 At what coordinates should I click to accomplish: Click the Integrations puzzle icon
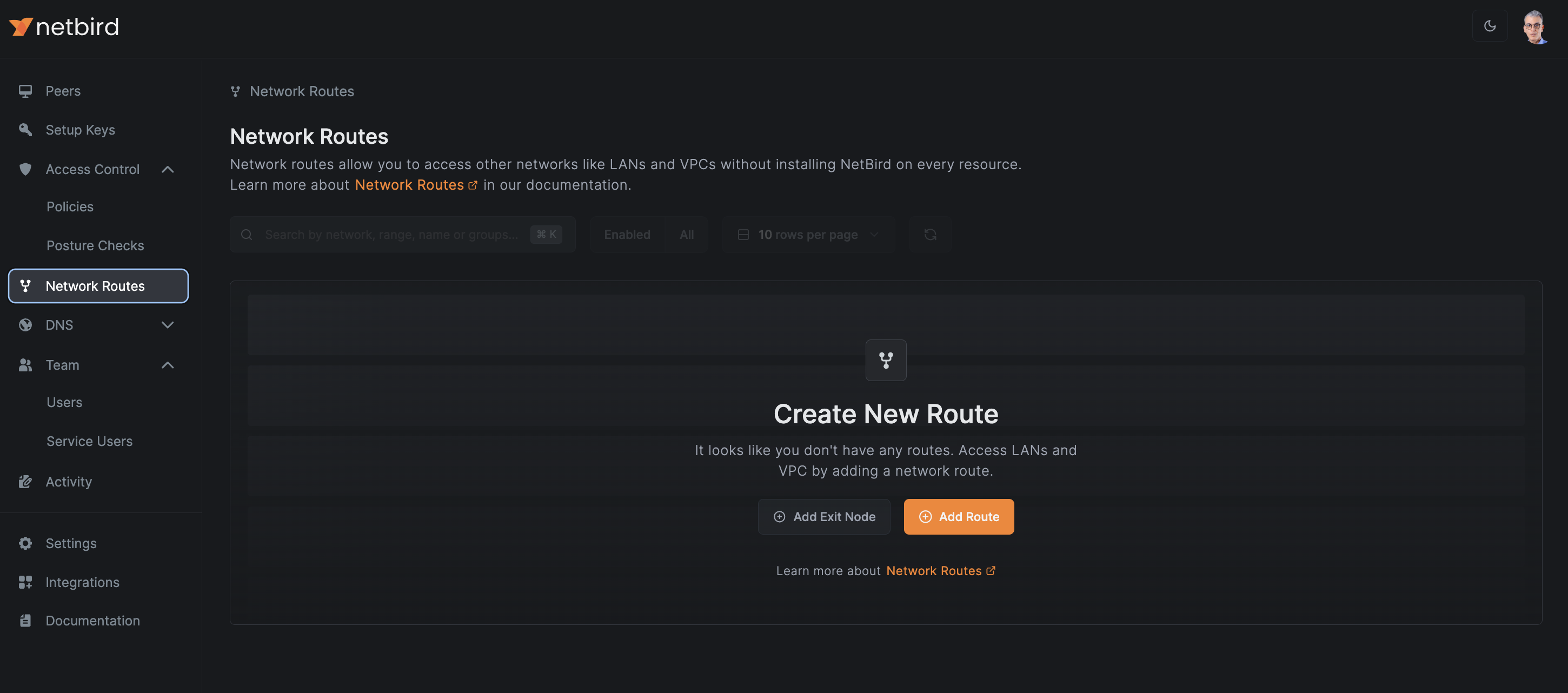point(25,582)
